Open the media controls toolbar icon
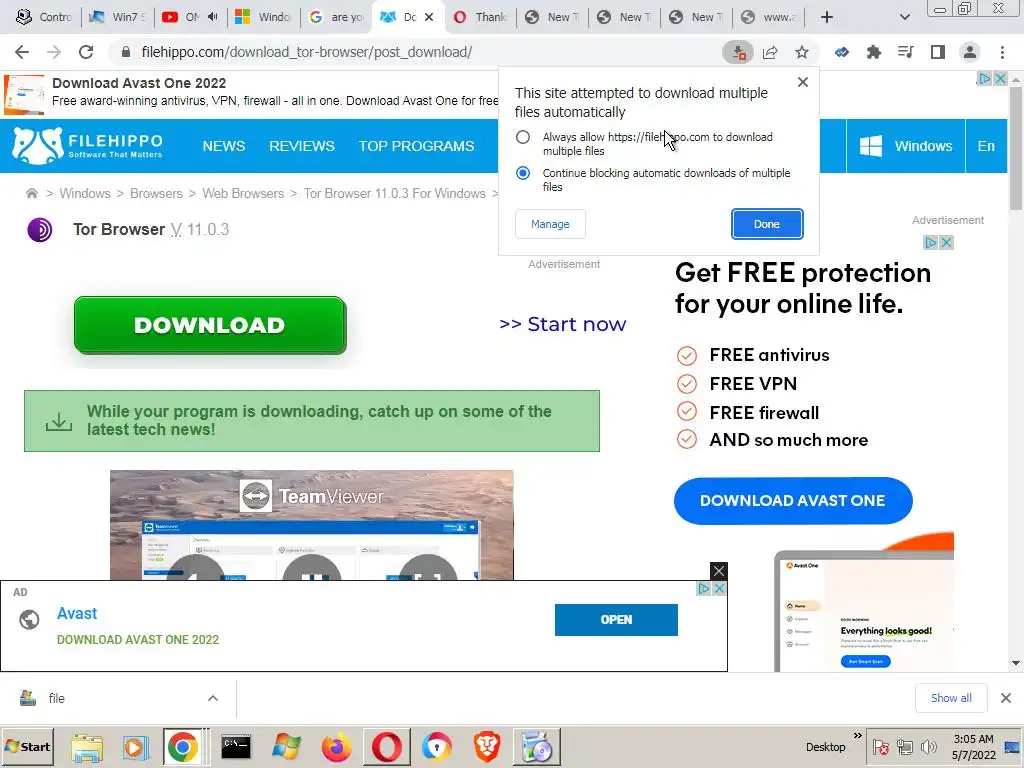 click(906, 52)
